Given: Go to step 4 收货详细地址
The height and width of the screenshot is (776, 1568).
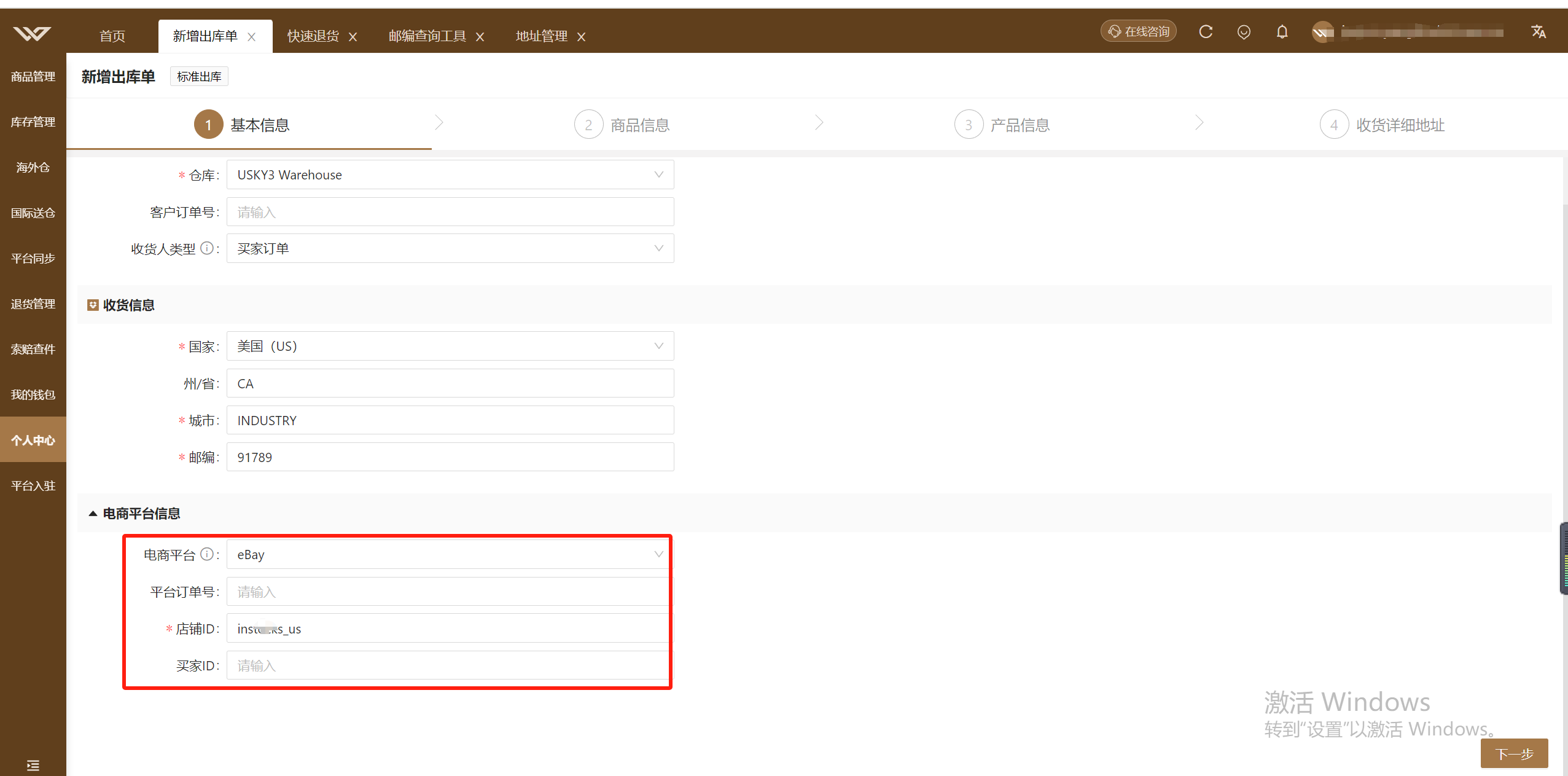Looking at the screenshot, I should [x=1383, y=125].
